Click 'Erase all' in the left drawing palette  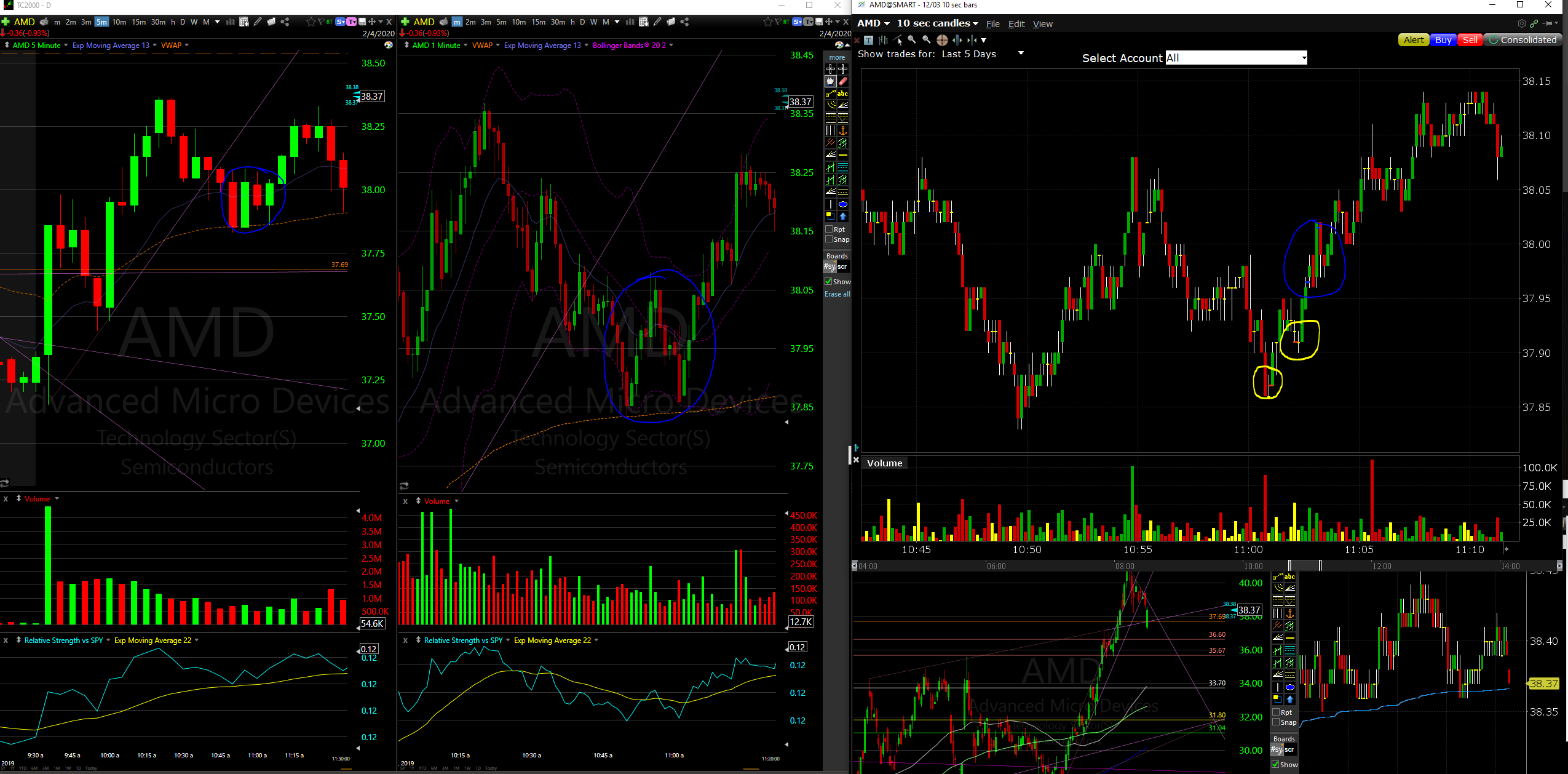coord(837,293)
